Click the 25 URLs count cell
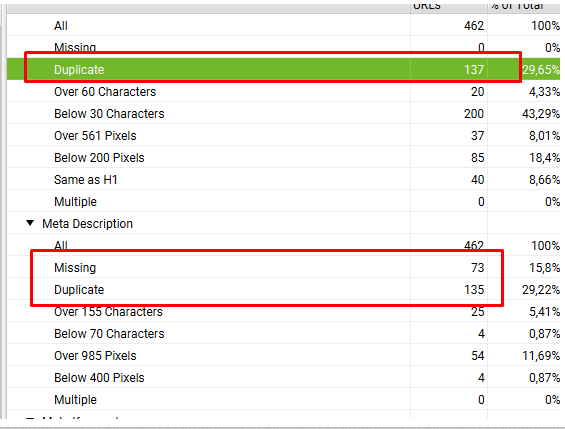The height and width of the screenshot is (429, 565). coord(449,311)
